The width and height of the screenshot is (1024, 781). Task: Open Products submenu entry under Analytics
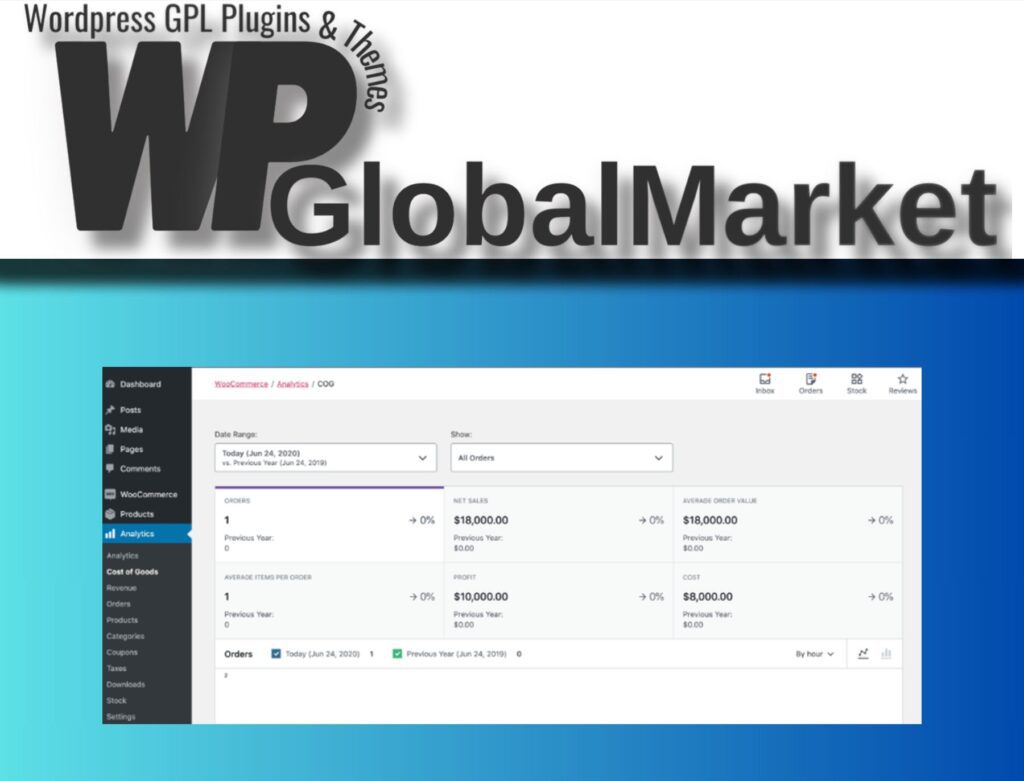[x=122, y=620]
